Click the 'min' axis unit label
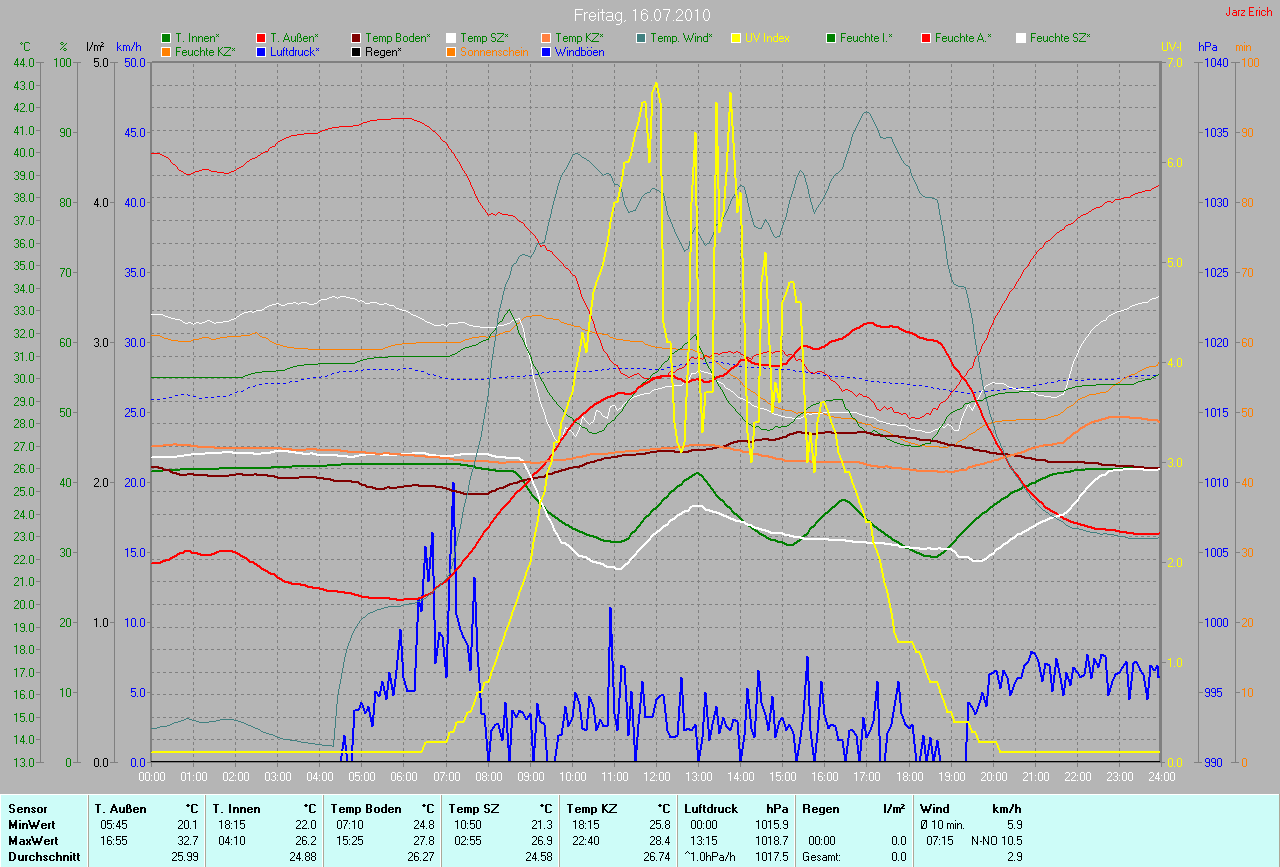This screenshot has width=1280, height=867. pyautogui.click(x=1243, y=47)
